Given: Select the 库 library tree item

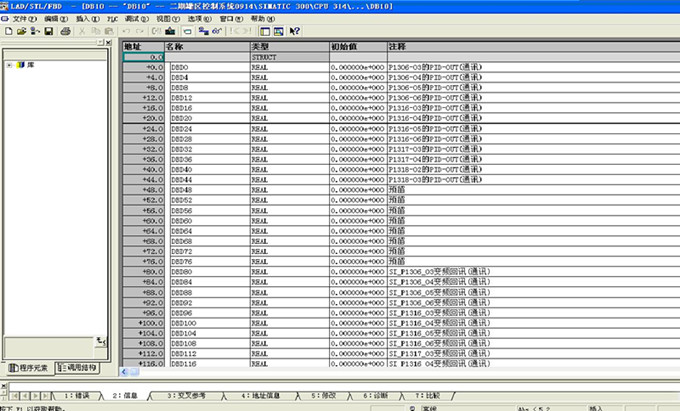Looking at the screenshot, I should point(31,65).
